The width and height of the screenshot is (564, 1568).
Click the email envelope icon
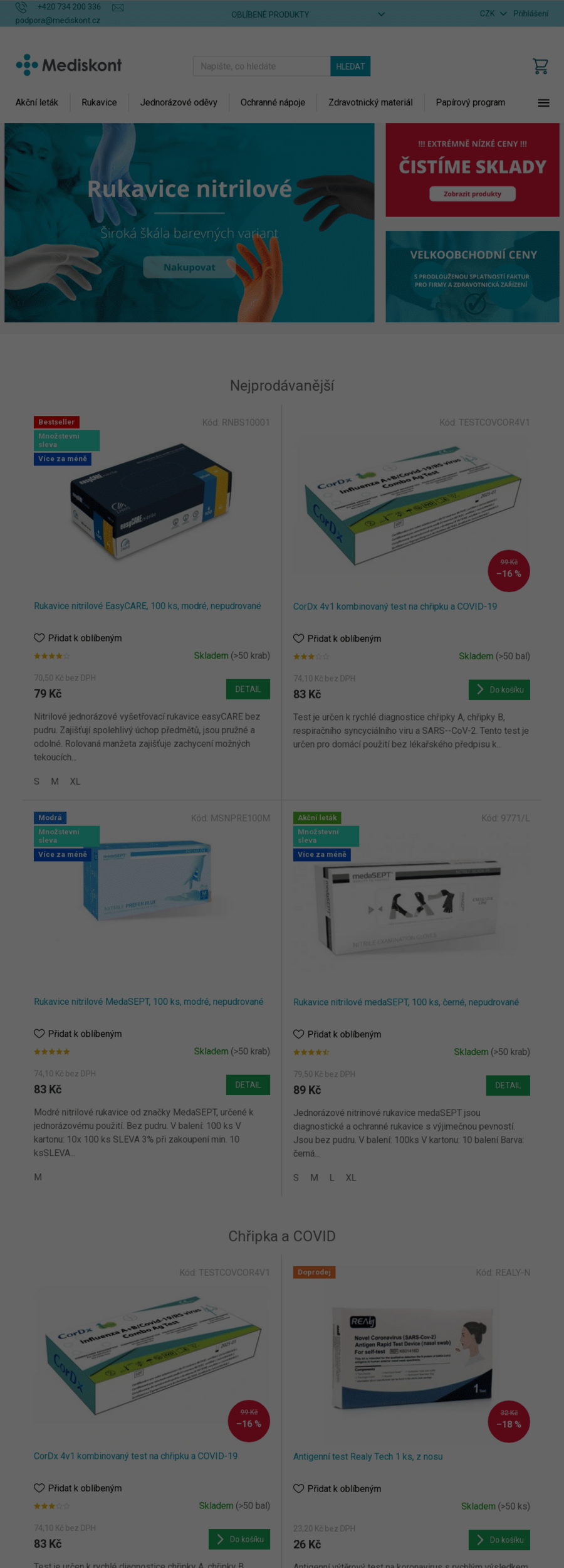[x=118, y=8]
